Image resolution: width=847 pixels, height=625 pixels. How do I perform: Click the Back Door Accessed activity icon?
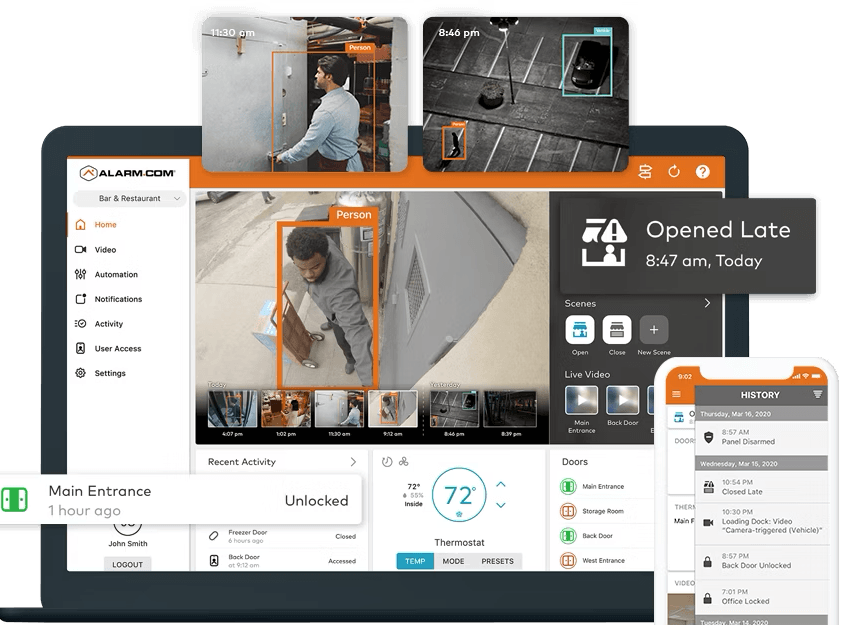pyautogui.click(x=214, y=561)
